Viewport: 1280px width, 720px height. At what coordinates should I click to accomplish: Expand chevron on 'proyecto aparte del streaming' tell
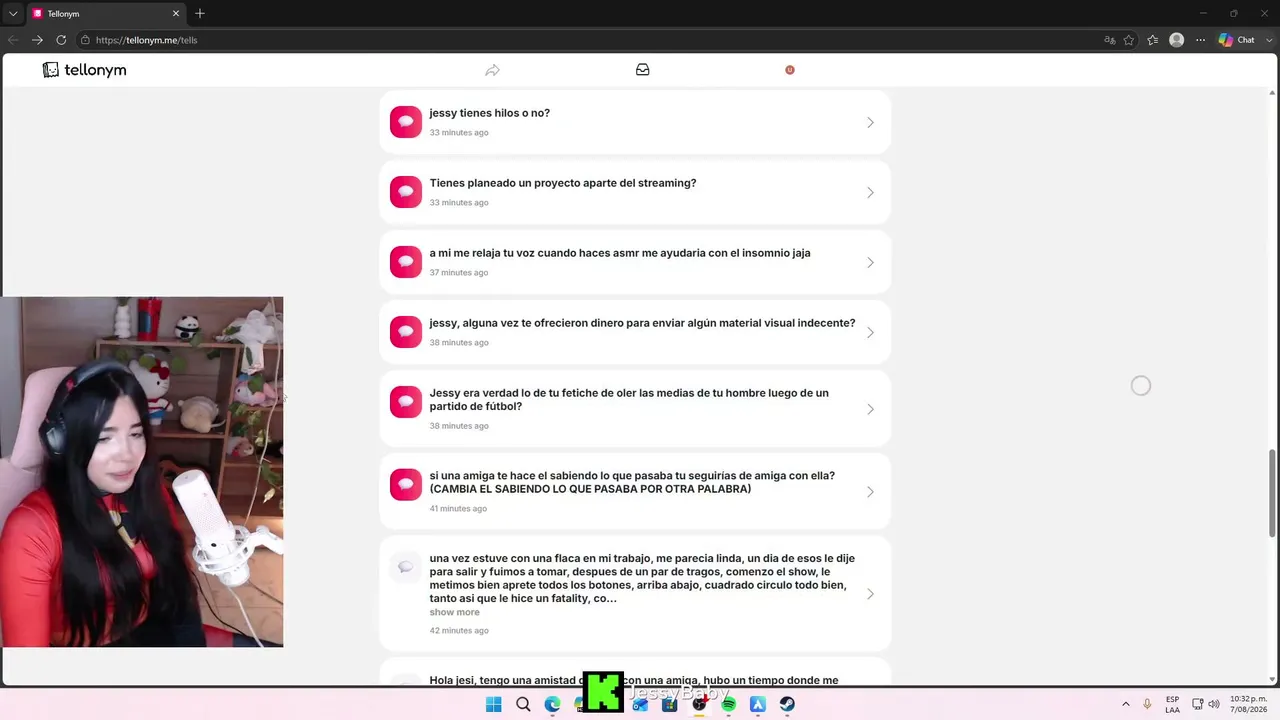[870, 192]
